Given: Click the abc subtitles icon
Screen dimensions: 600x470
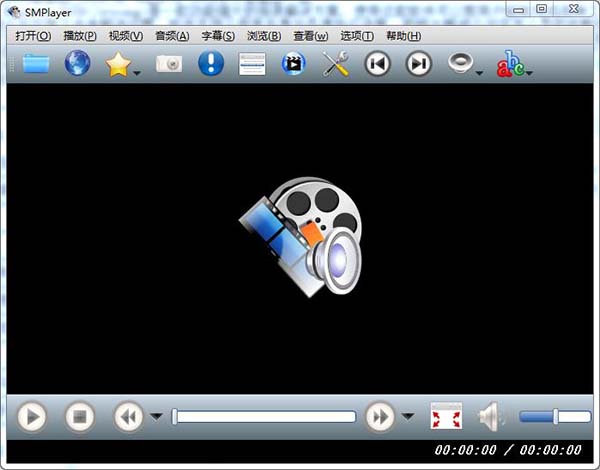Looking at the screenshot, I should pyautogui.click(x=510, y=64).
